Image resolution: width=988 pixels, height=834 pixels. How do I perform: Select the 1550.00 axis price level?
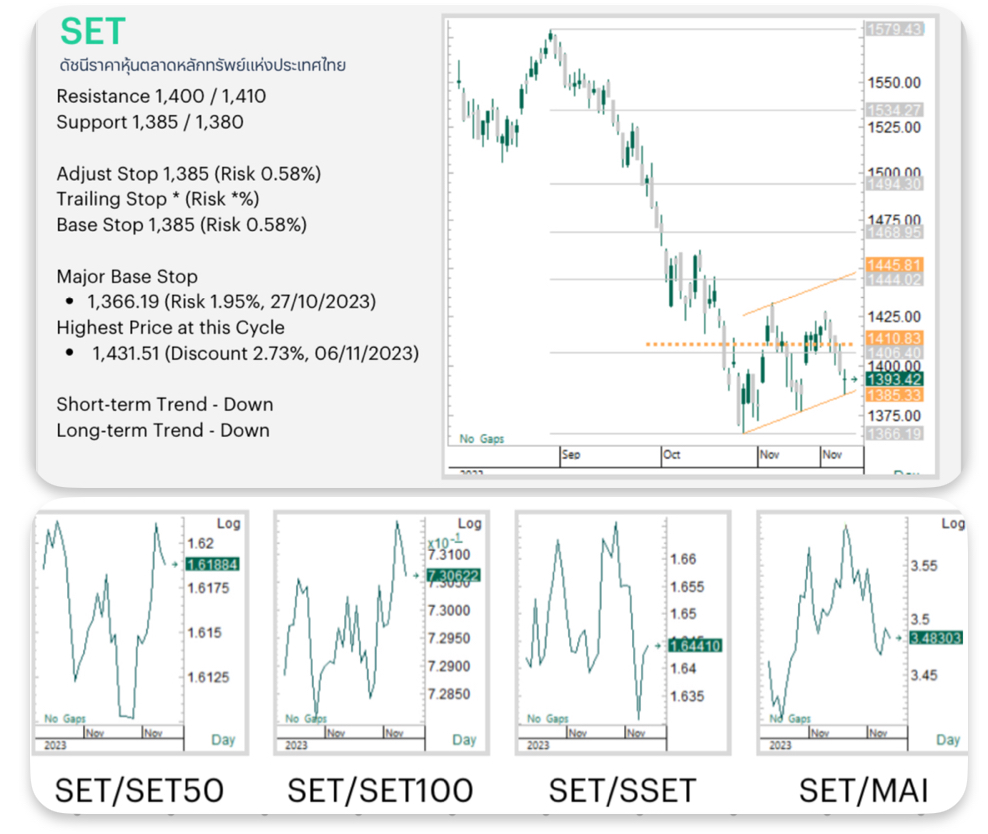894,83
